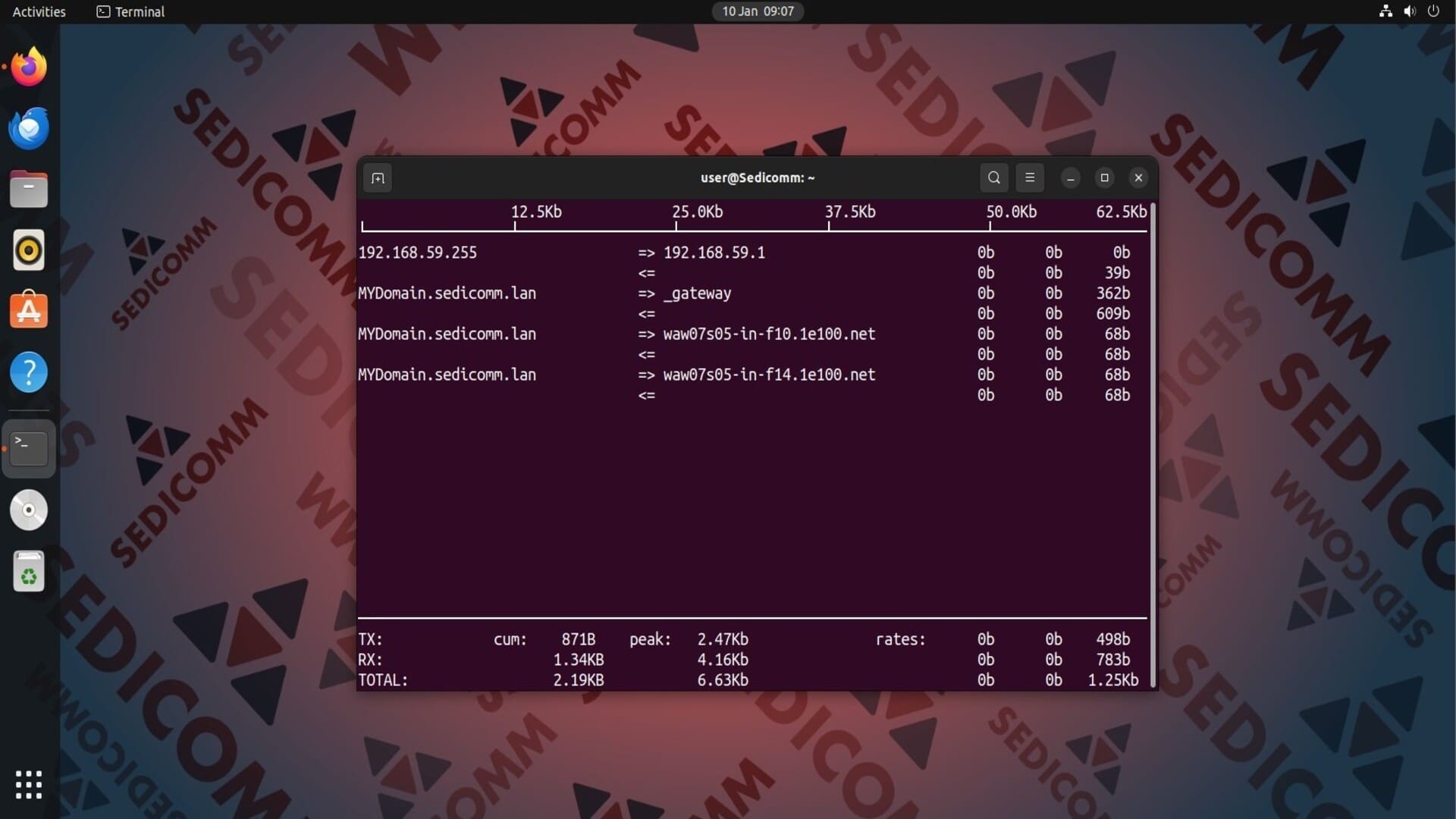Open Ubuntu Software center
The width and height of the screenshot is (1456, 819).
tap(29, 310)
